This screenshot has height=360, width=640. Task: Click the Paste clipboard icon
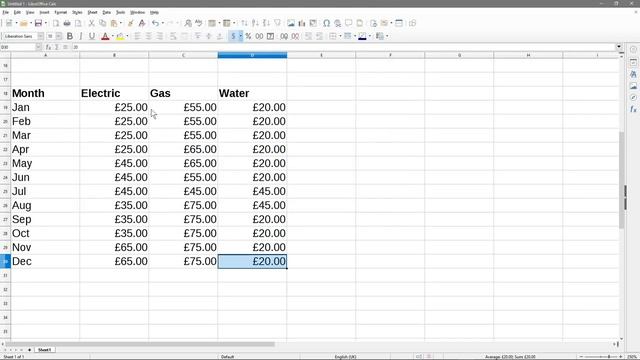click(114, 23)
